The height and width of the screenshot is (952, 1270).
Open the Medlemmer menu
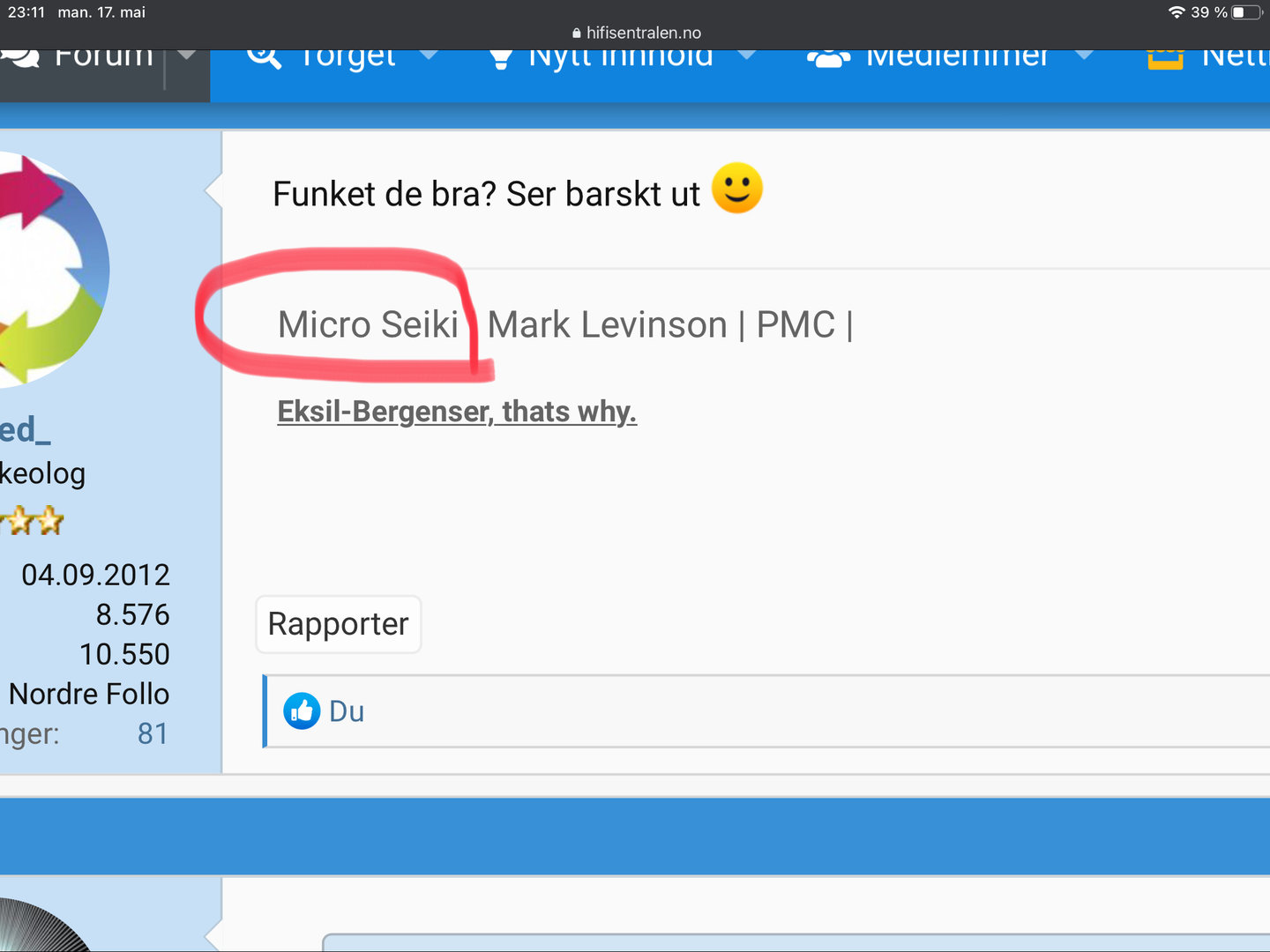957,59
